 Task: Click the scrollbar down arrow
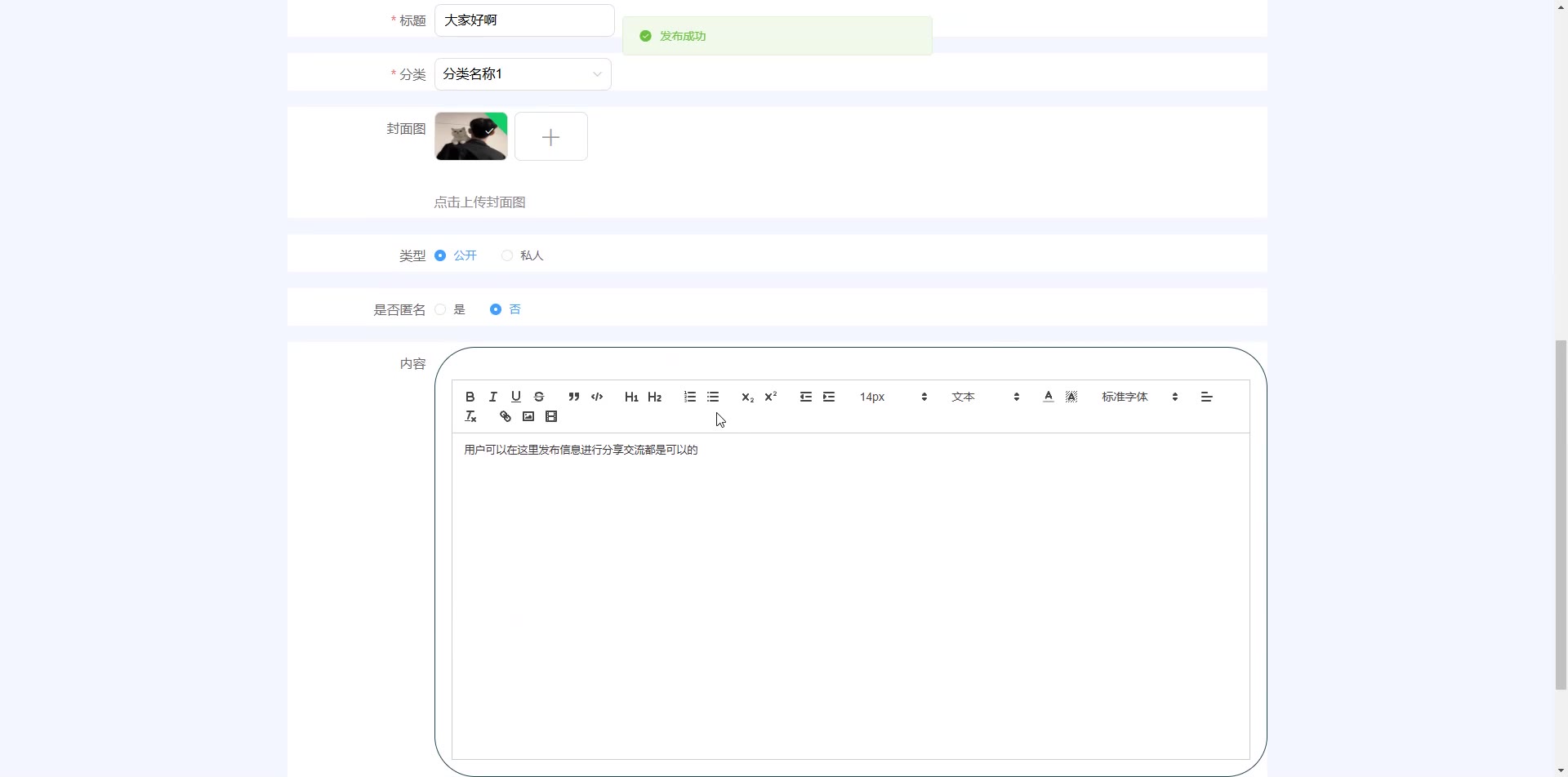click(1561, 770)
